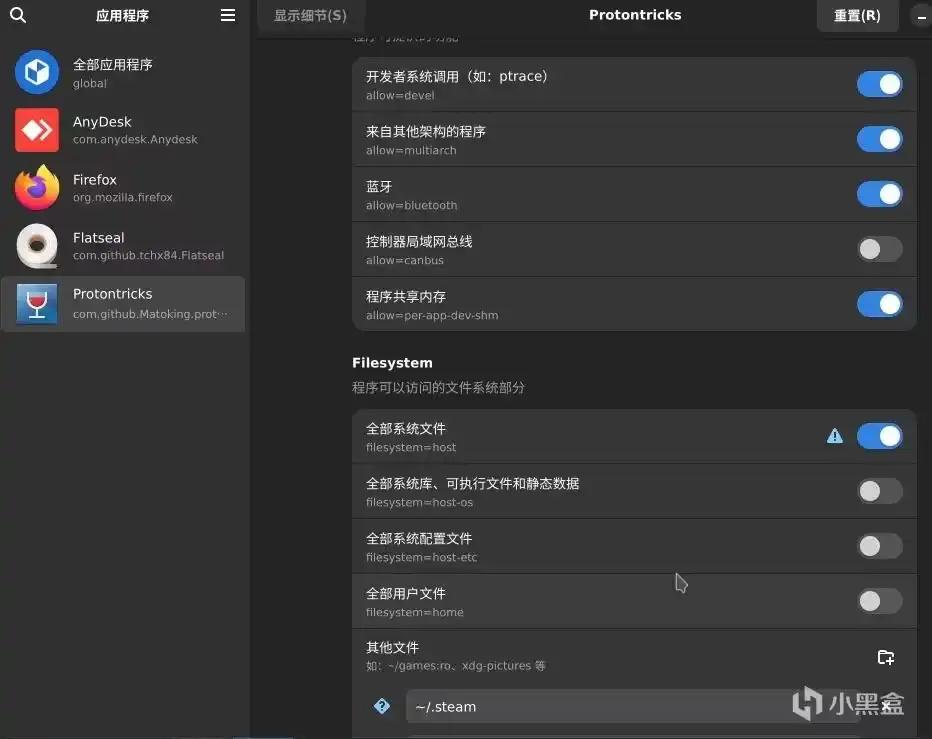Click the 'Protontricks' name in the app list
The width and height of the screenshot is (932, 739).
(112, 294)
